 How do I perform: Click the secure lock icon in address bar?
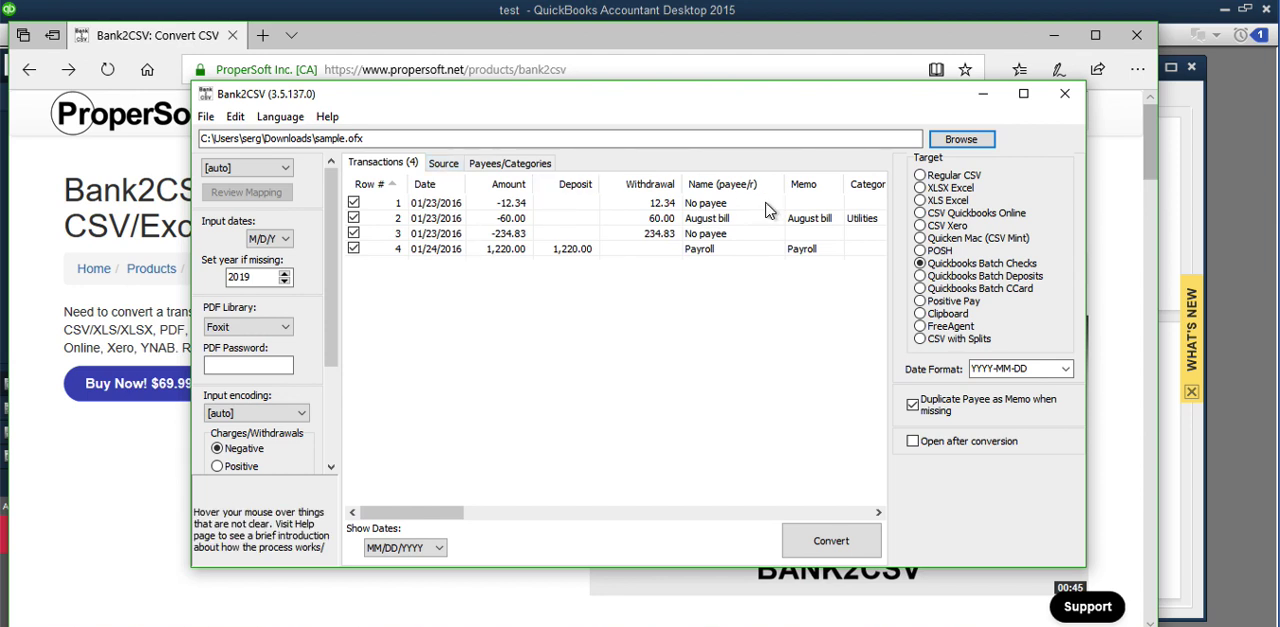click(x=201, y=70)
